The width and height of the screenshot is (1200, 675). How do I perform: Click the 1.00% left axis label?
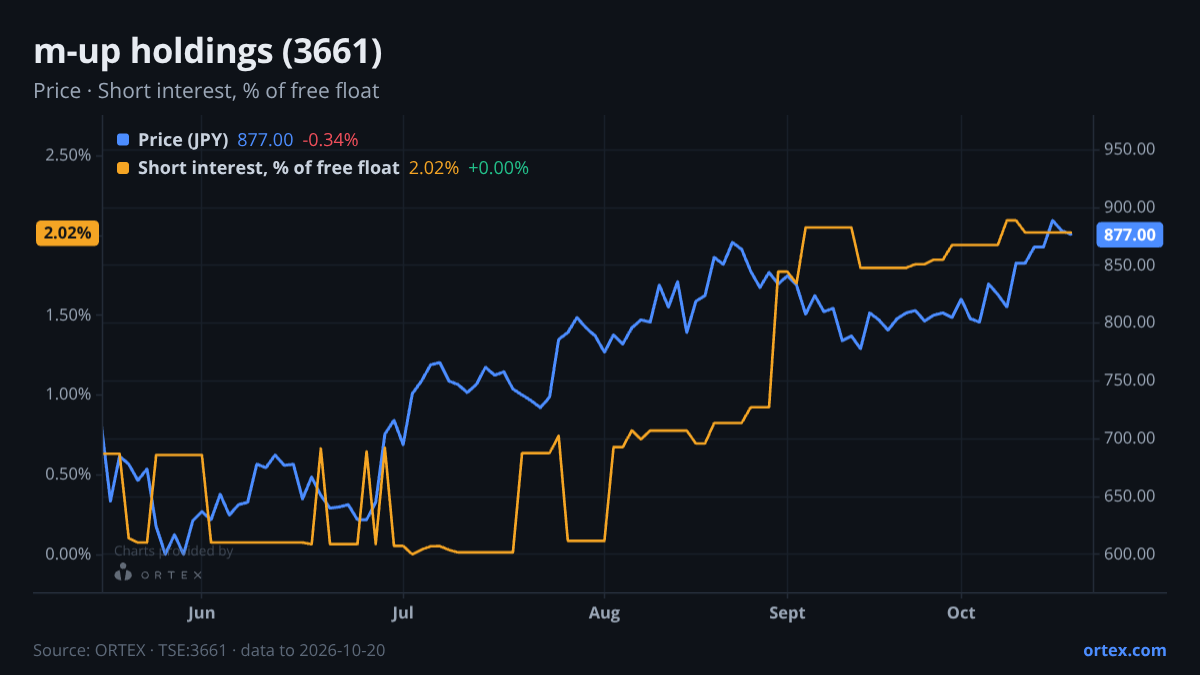(x=68, y=394)
